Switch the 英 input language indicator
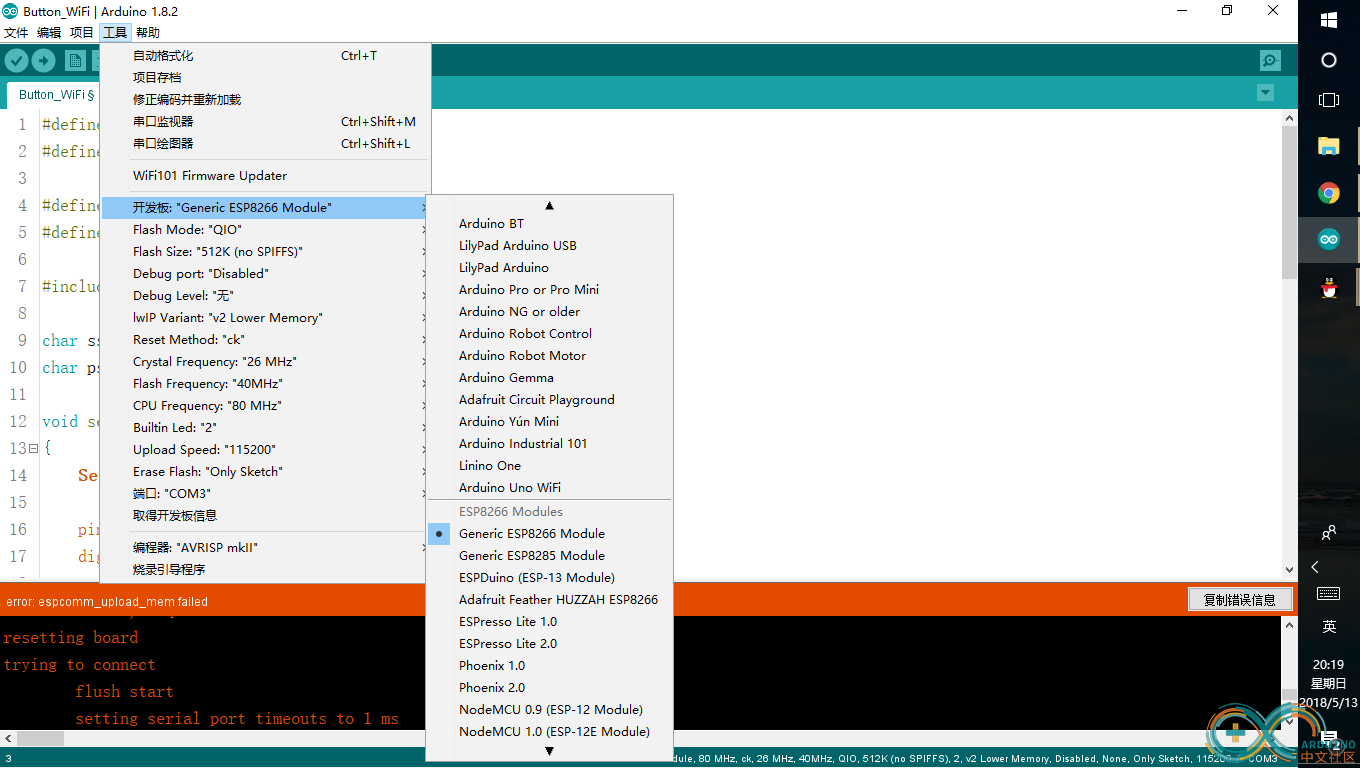Viewport: 1360px width, 768px height. (1329, 627)
